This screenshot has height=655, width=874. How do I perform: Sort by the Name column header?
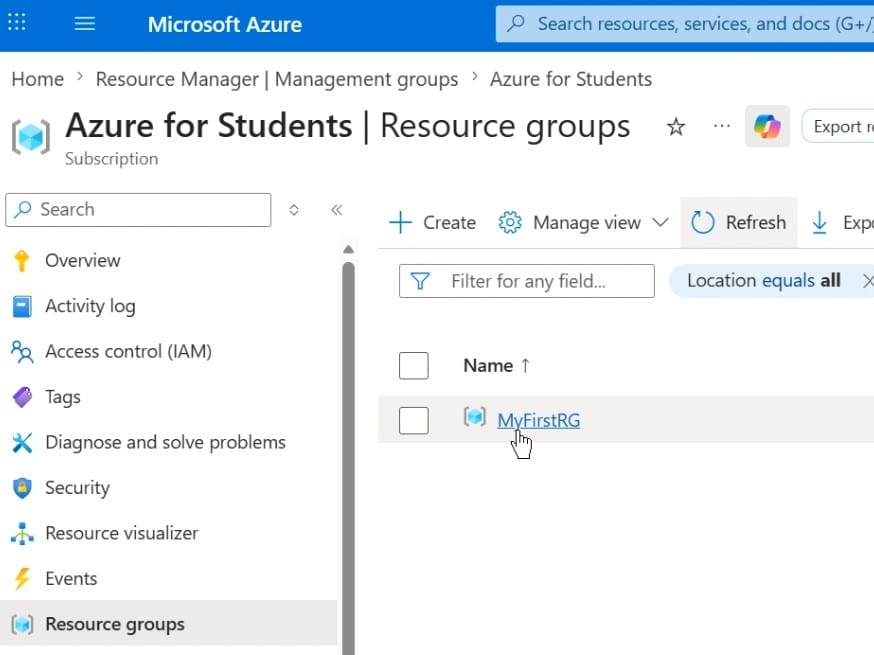tap(488, 366)
